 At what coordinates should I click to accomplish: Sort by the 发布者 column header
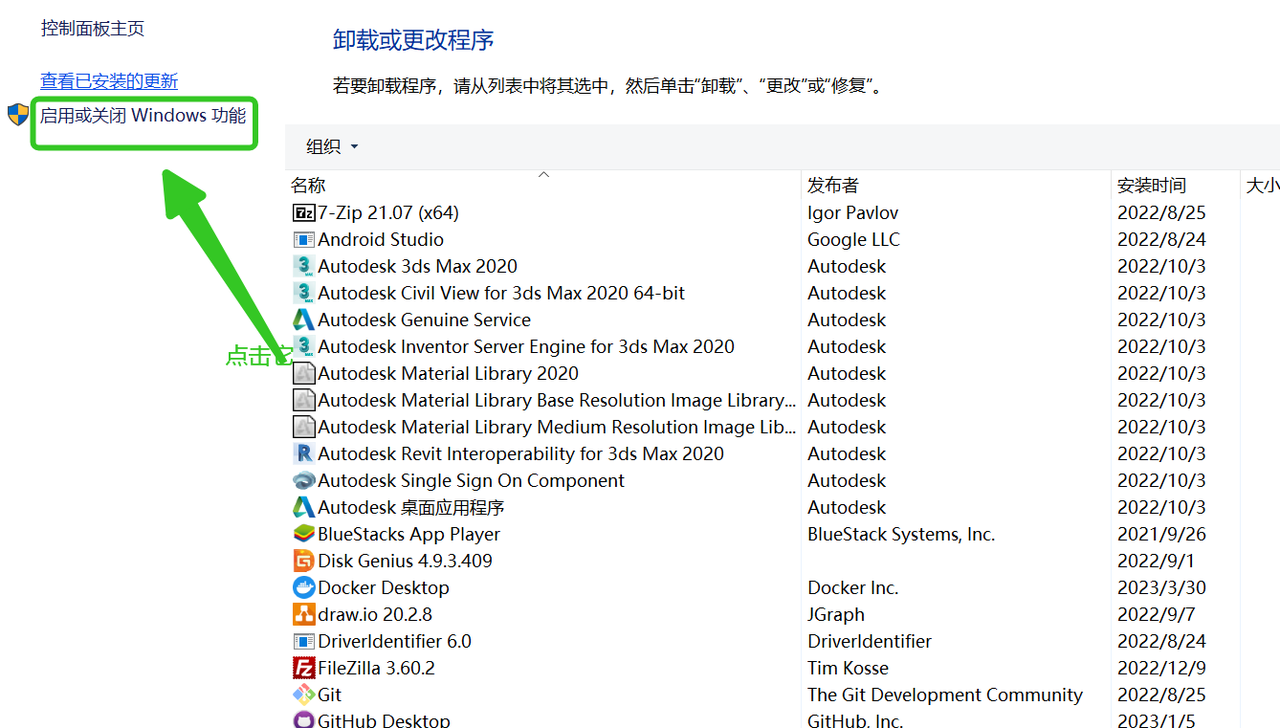(833, 185)
